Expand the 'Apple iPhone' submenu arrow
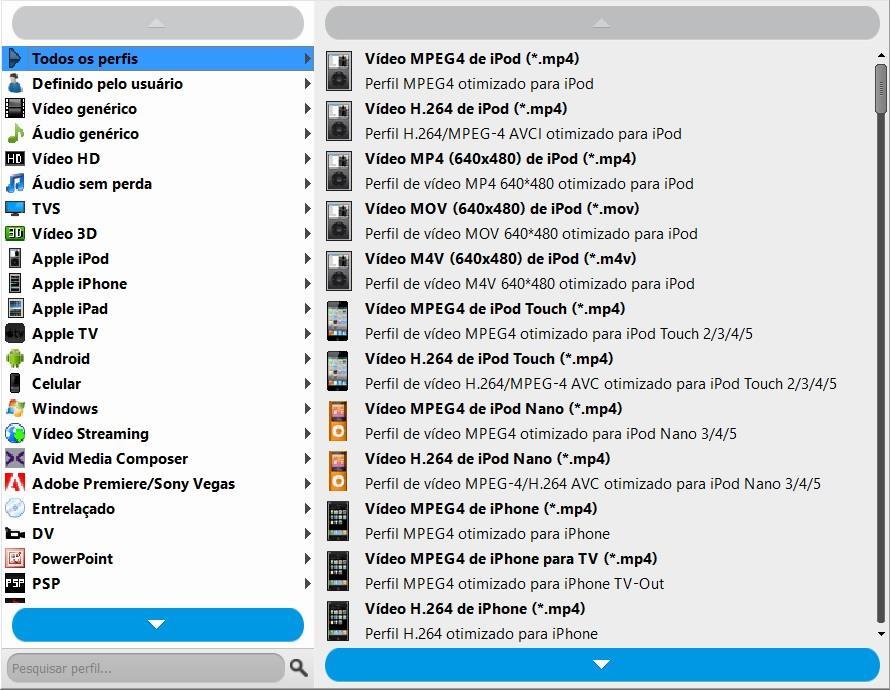The width and height of the screenshot is (890, 690). click(307, 283)
